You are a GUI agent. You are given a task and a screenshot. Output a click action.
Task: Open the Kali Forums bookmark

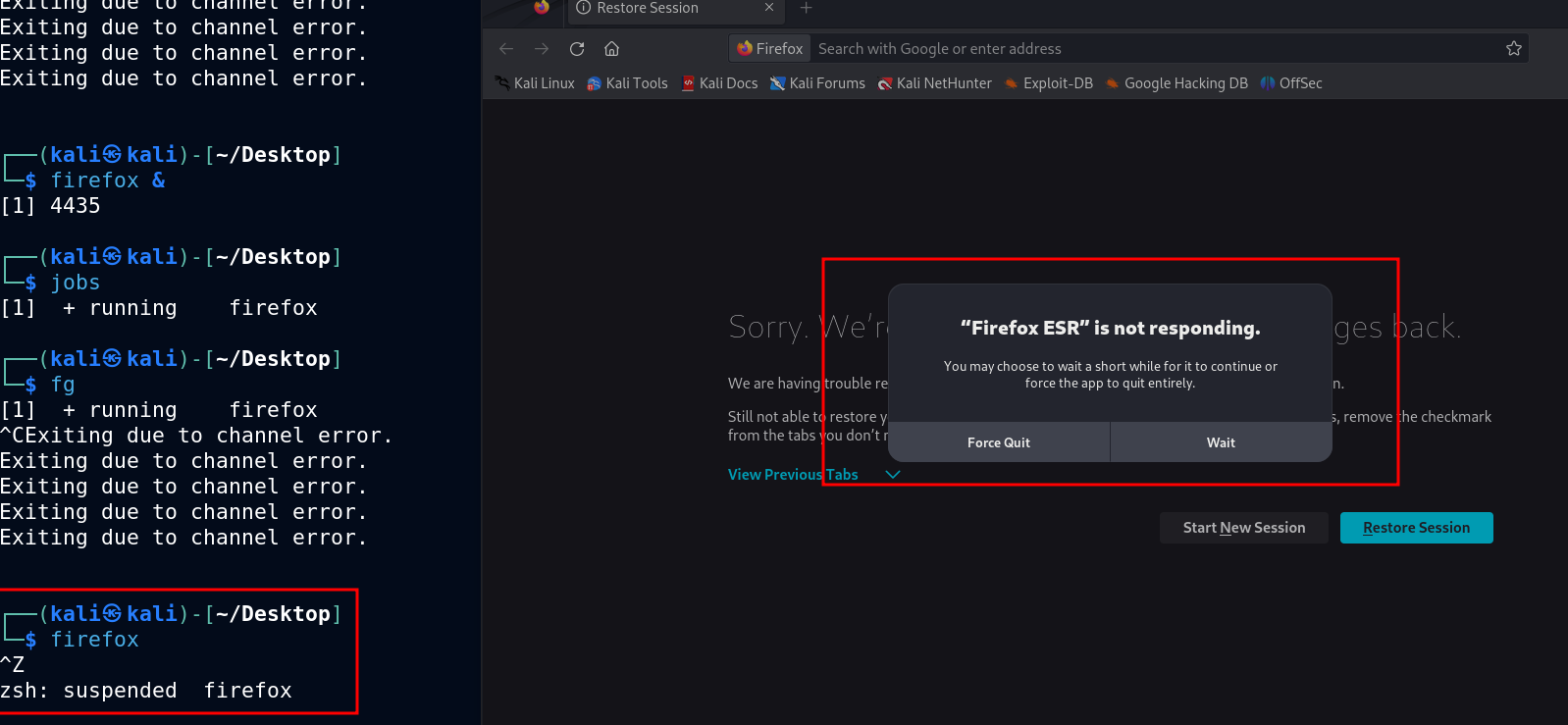pos(817,83)
